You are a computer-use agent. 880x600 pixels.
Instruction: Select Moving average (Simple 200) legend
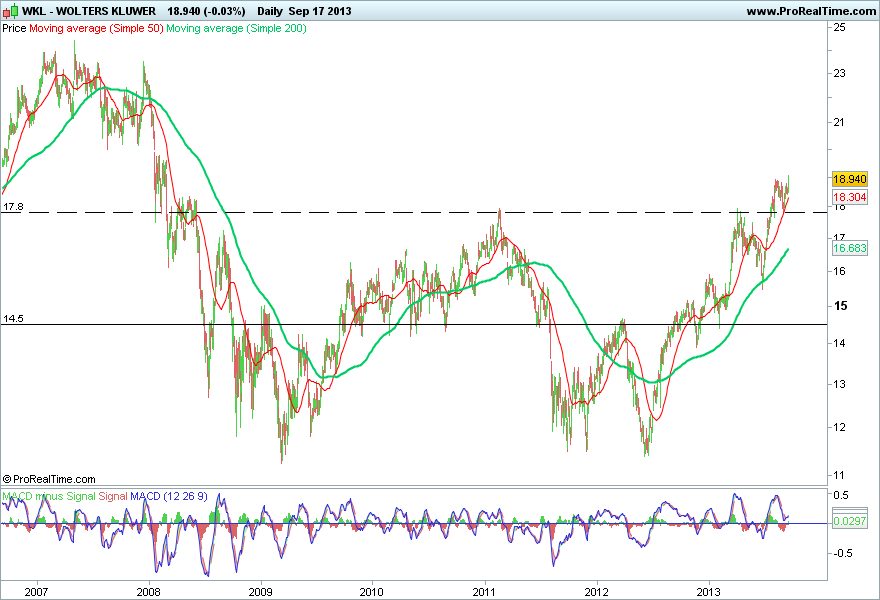236,28
